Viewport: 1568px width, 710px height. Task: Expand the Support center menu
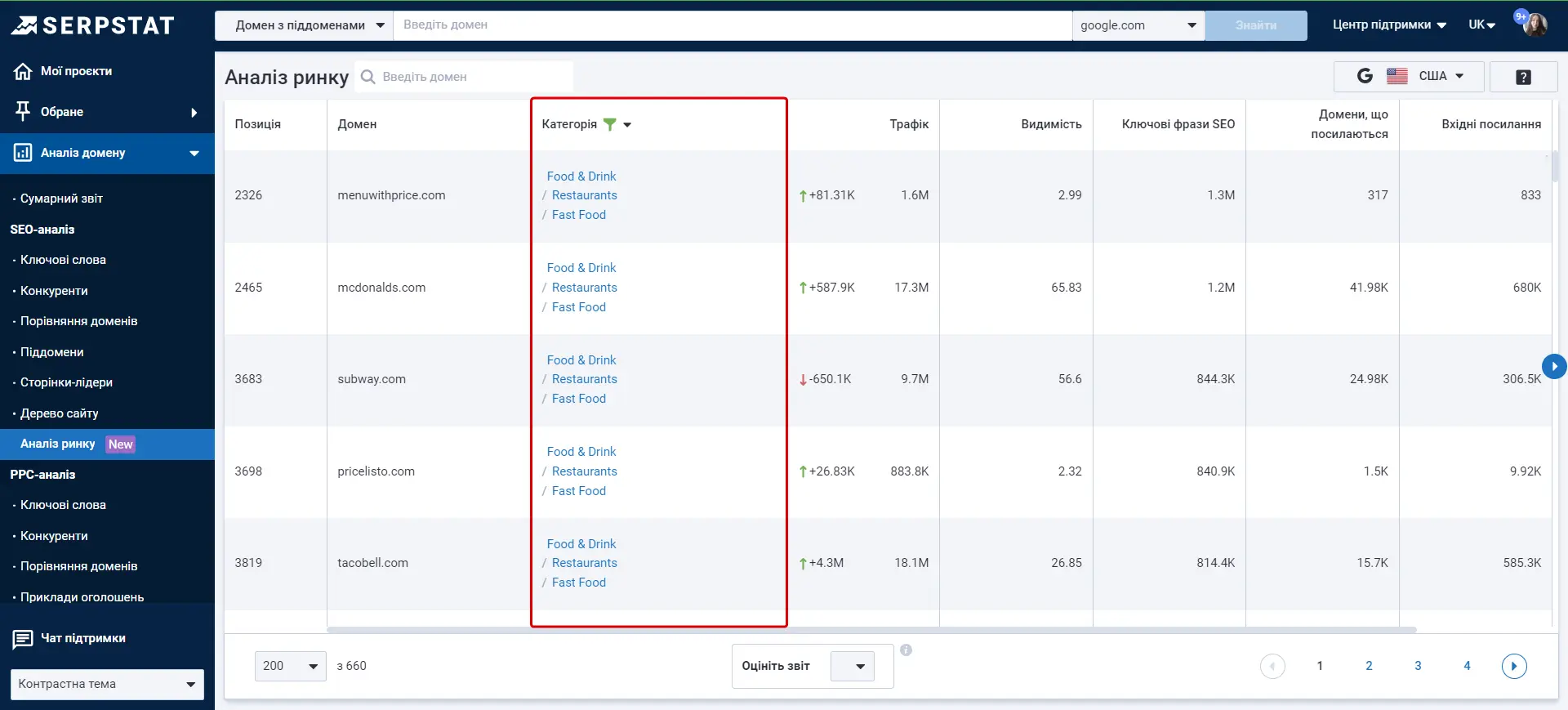pyautogui.click(x=1389, y=25)
